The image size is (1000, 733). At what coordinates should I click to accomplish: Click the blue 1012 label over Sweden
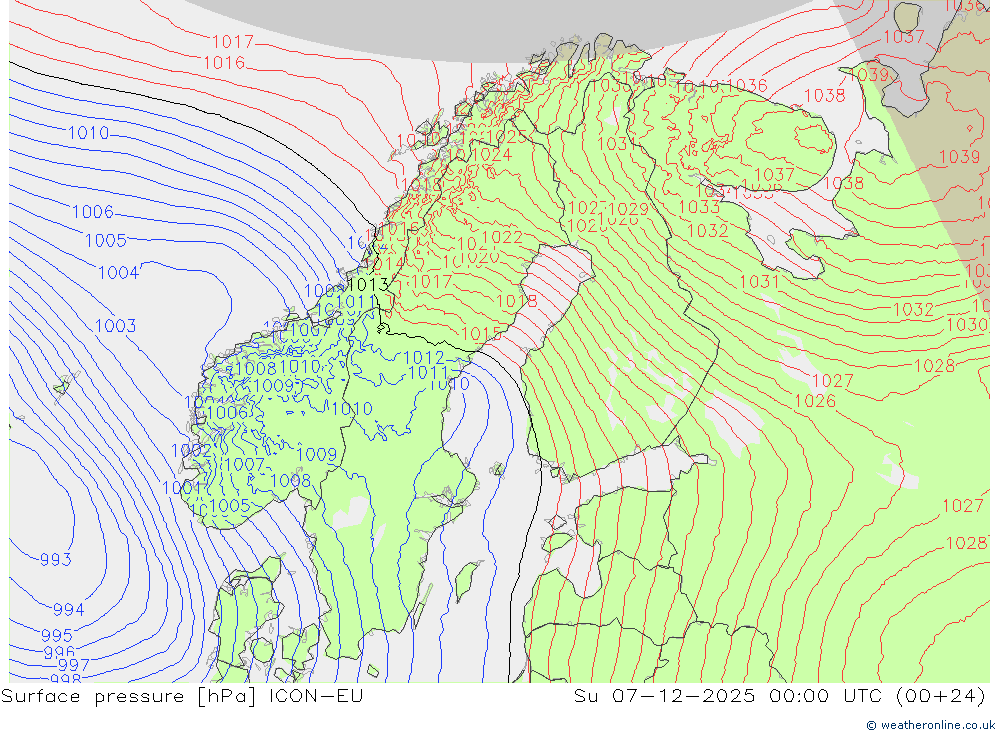[x=424, y=358]
